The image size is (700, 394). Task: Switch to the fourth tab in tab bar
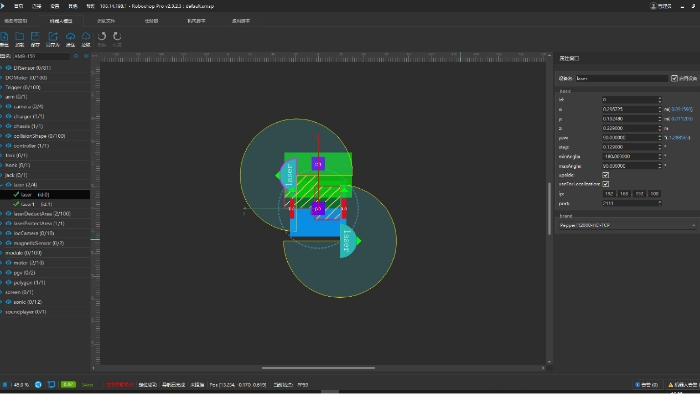[151, 21]
